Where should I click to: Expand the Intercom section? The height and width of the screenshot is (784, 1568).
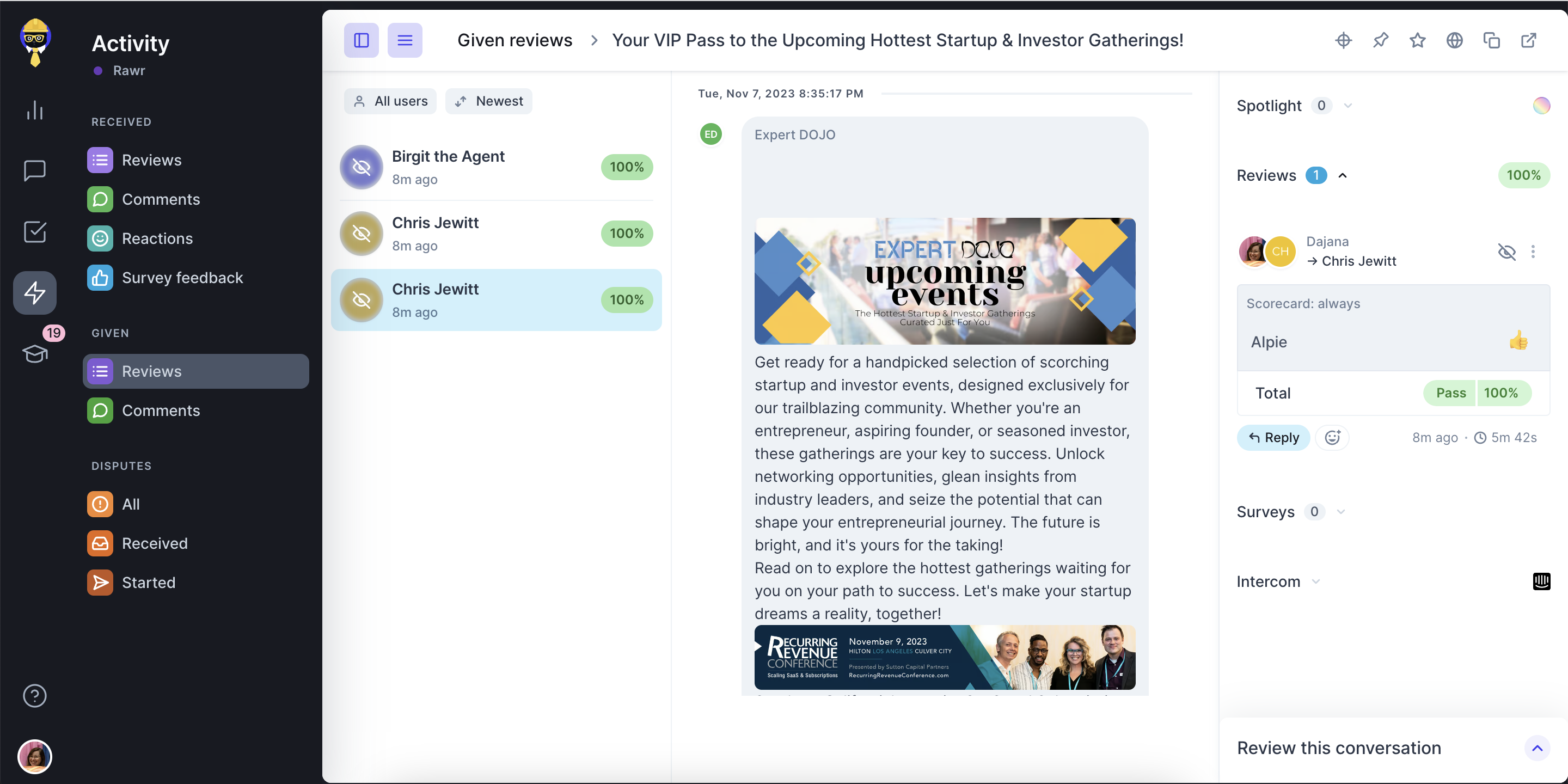point(1316,582)
